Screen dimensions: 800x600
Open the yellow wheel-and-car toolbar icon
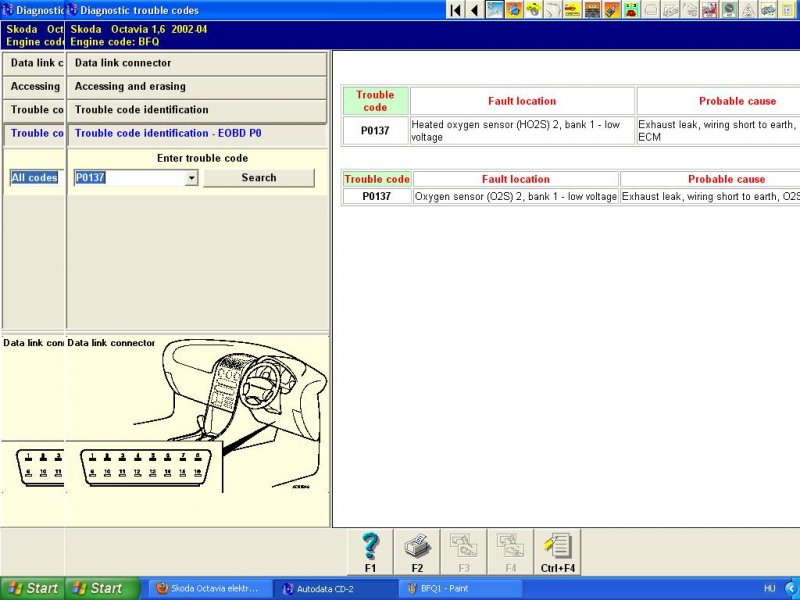point(534,10)
